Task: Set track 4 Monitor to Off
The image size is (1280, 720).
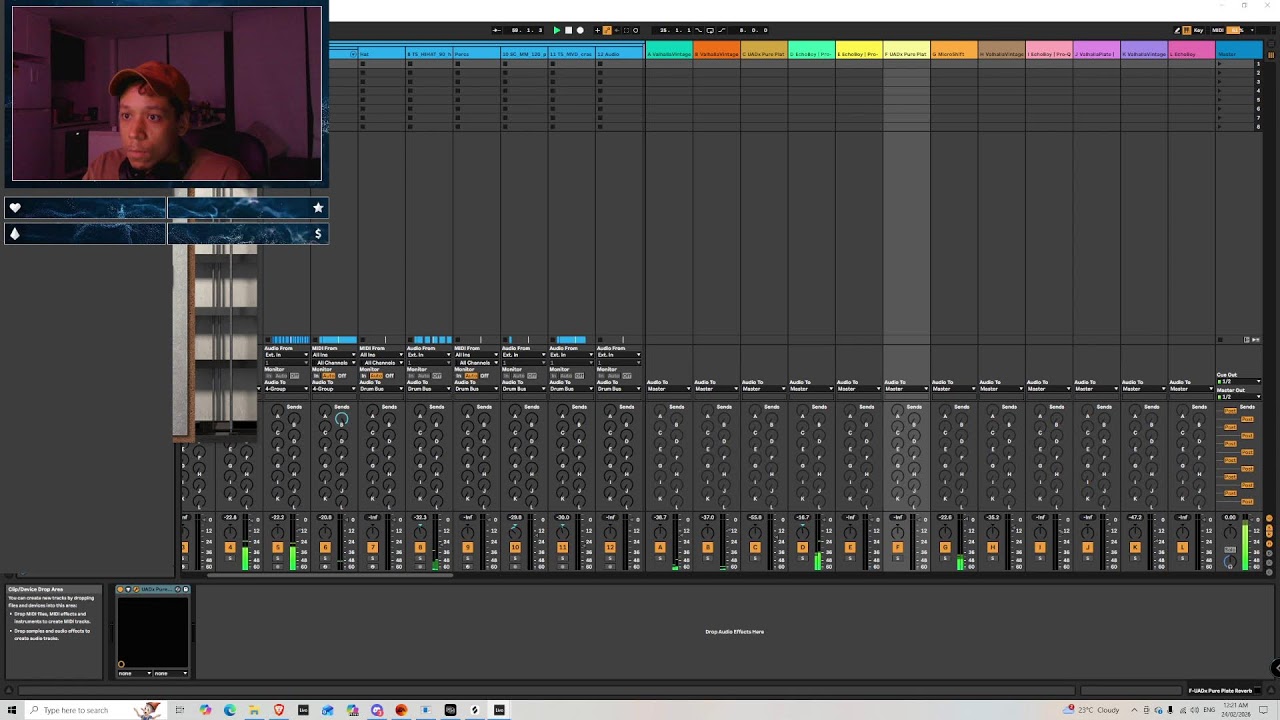Action: tap(294, 376)
